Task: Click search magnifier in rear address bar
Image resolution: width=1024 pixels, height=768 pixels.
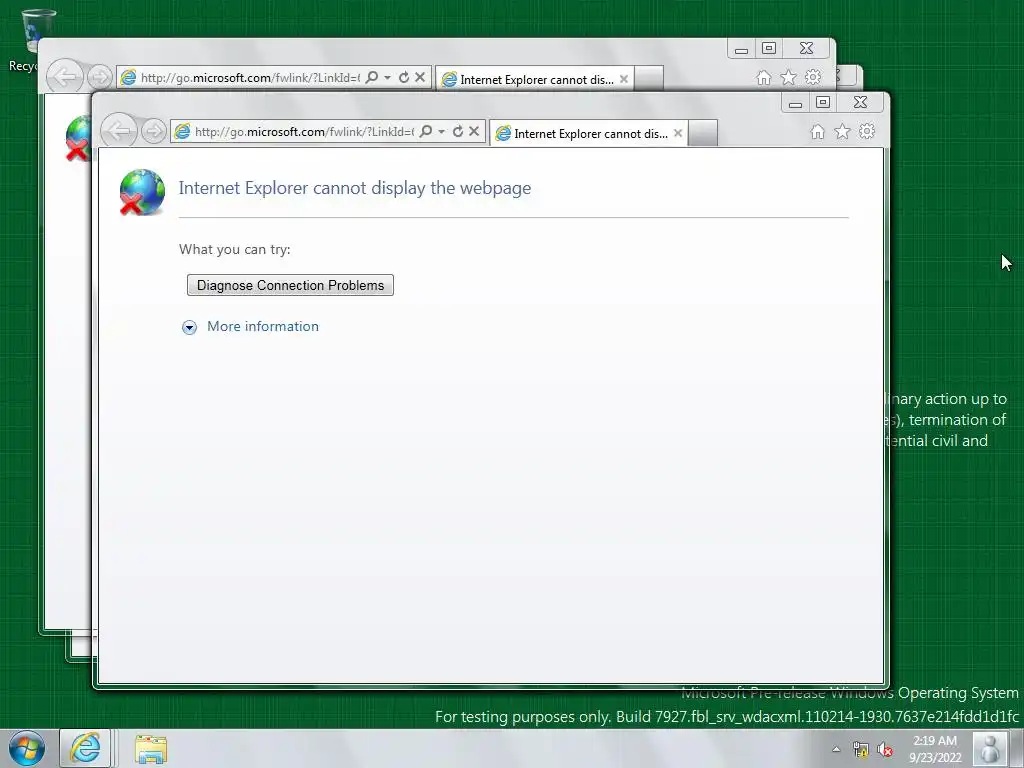Action: coord(372,77)
